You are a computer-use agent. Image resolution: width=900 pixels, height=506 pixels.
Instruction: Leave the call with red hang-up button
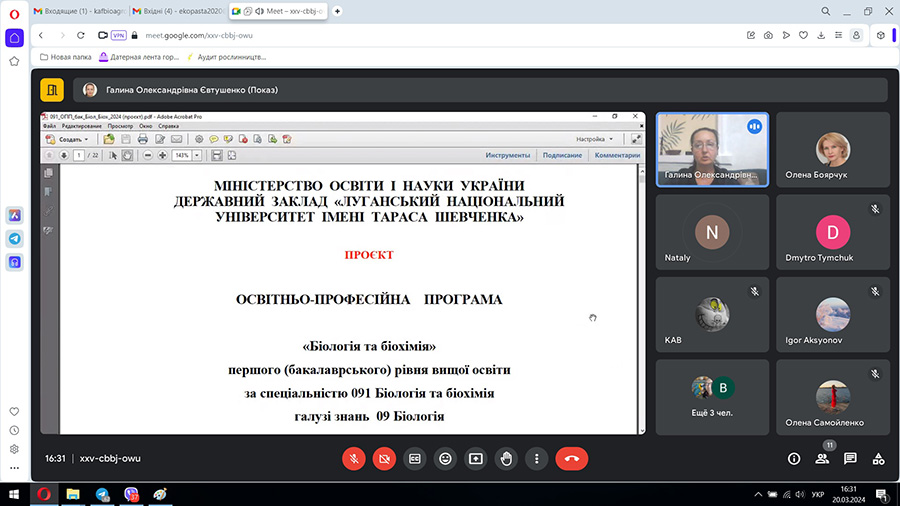coord(572,458)
